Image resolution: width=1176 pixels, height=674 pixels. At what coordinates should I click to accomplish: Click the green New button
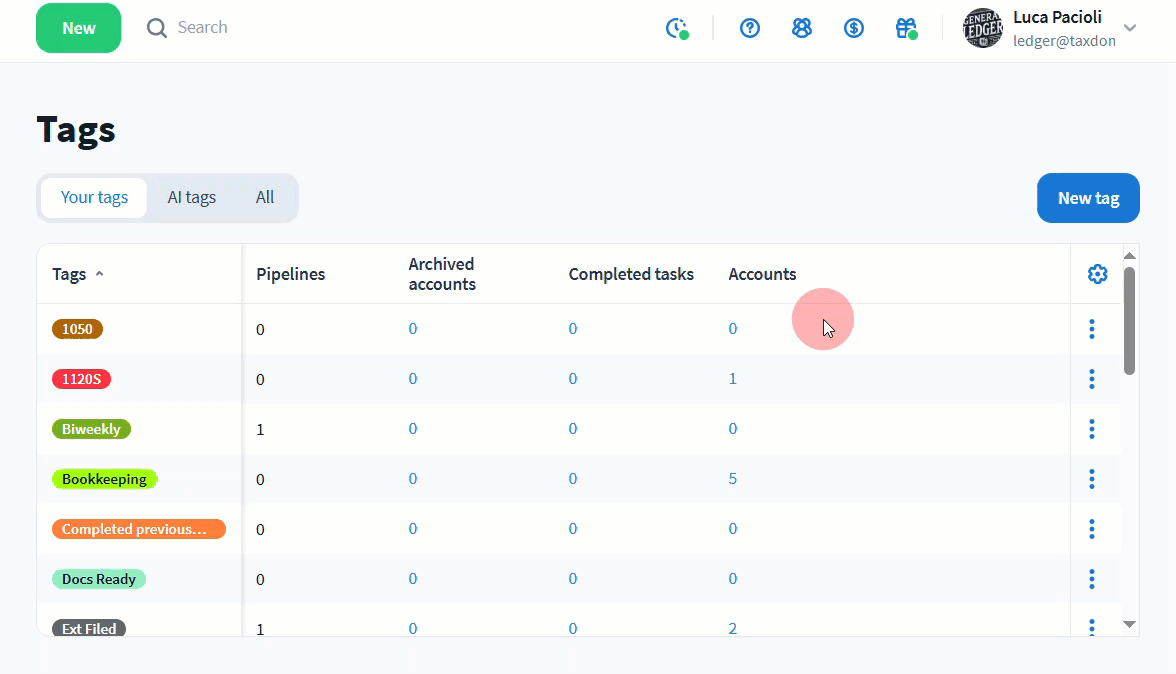(78, 28)
